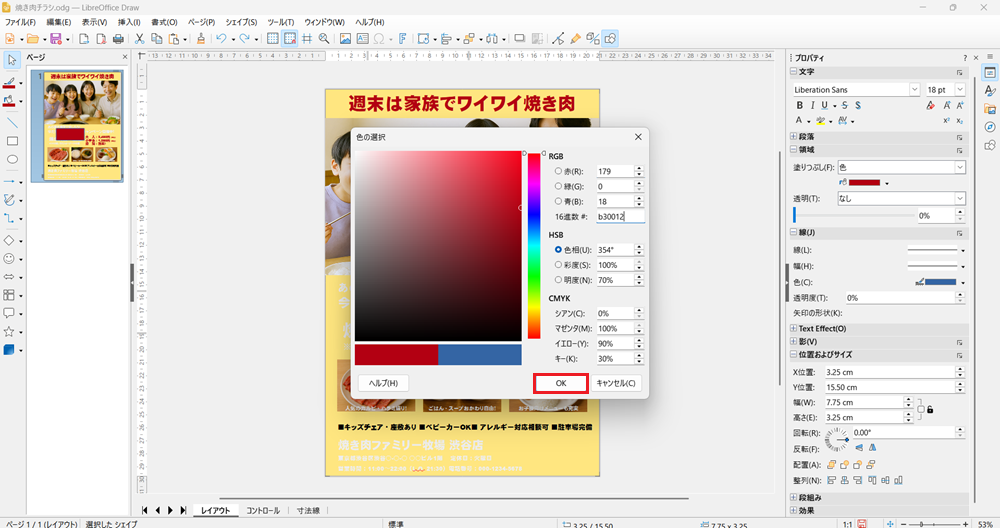Image resolution: width=1000 pixels, height=528 pixels.
Task: Confirm color with OK button
Action: coord(561,383)
